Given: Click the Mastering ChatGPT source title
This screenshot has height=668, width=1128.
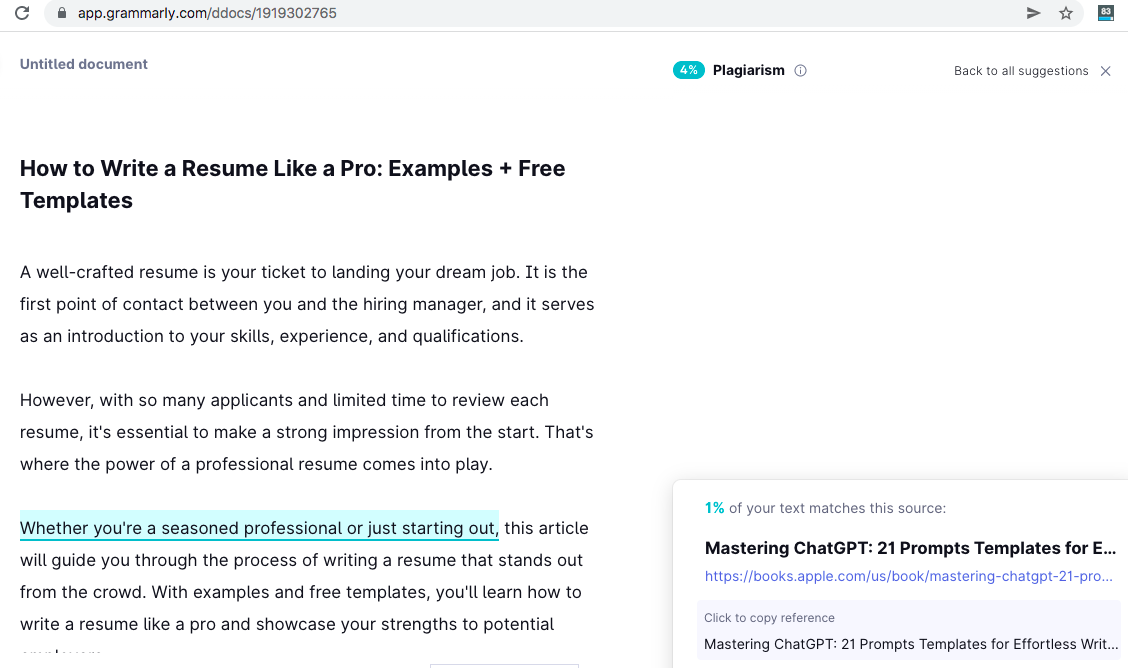Looking at the screenshot, I should point(910,548).
